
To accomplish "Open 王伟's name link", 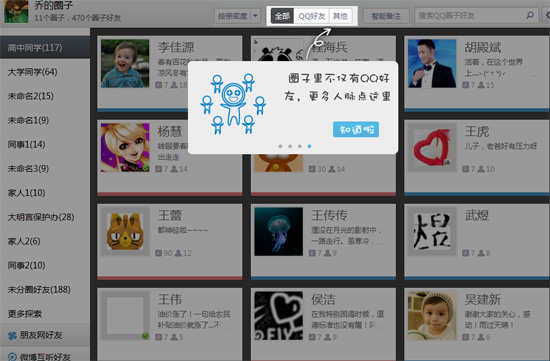I will click(170, 299).
